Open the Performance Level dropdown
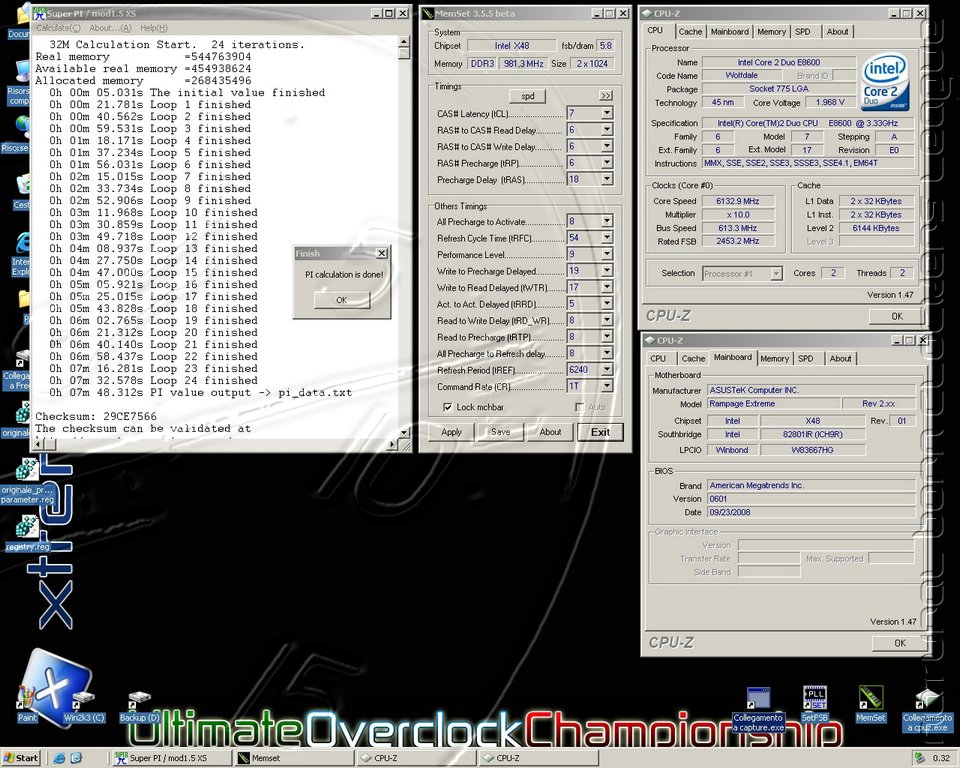The height and width of the screenshot is (768, 960). [x=607, y=254]
